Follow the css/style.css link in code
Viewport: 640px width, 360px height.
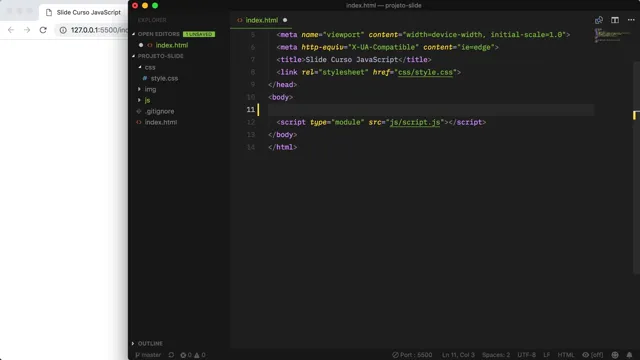pyautogui.click(x=425, y=72)
